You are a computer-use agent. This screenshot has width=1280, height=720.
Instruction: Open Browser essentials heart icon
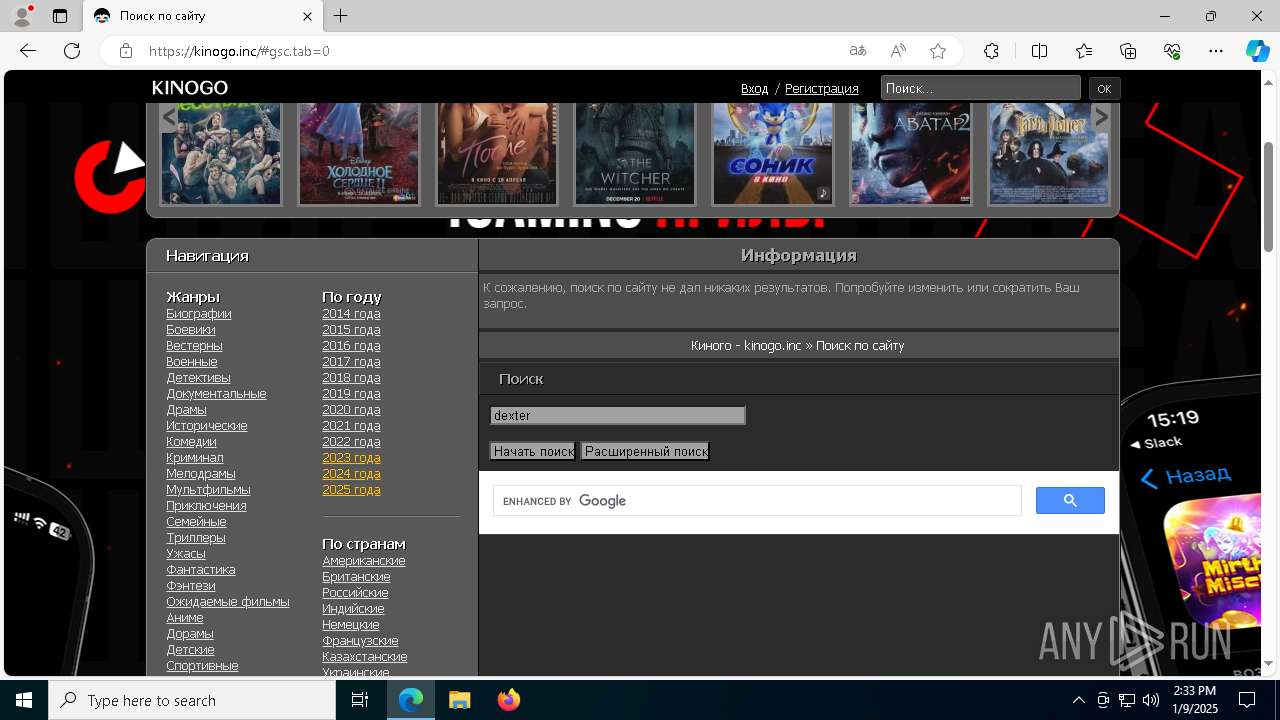click(x=1172, y=51)
